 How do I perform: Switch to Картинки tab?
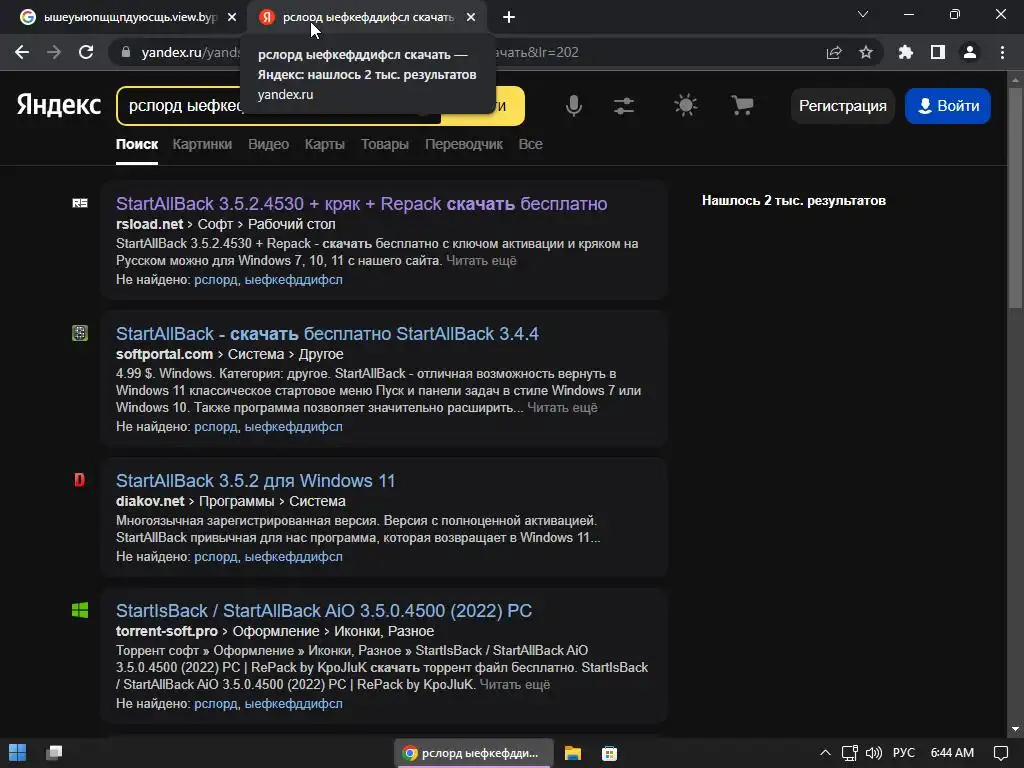[x=202, y=144]
